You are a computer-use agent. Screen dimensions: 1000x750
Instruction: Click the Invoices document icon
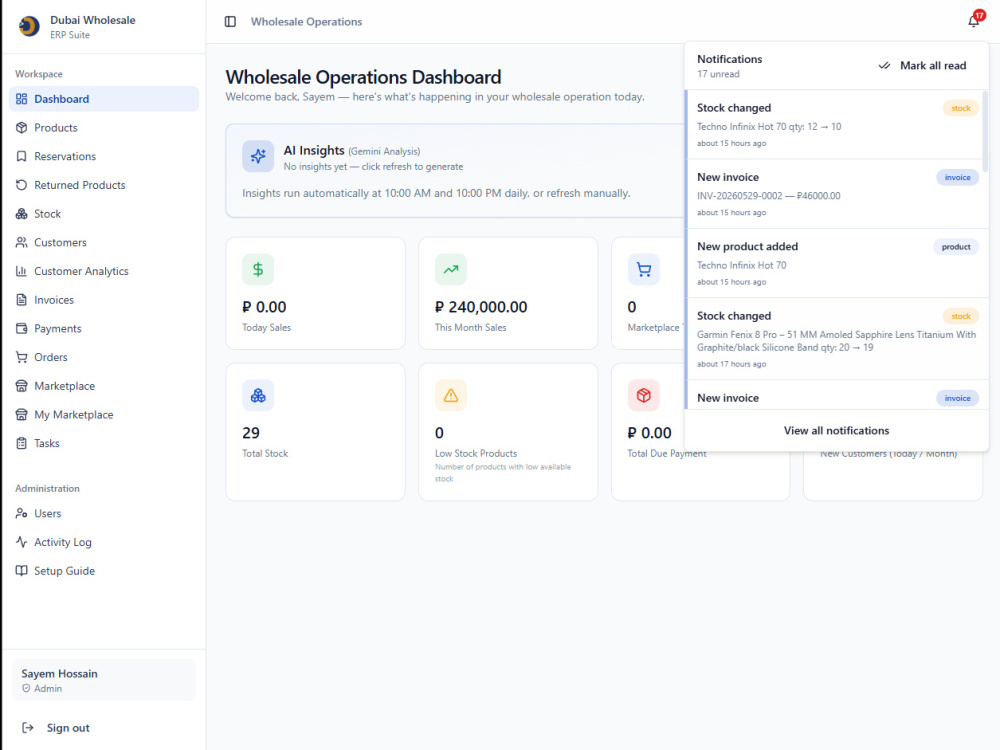[x=22, y=300]
